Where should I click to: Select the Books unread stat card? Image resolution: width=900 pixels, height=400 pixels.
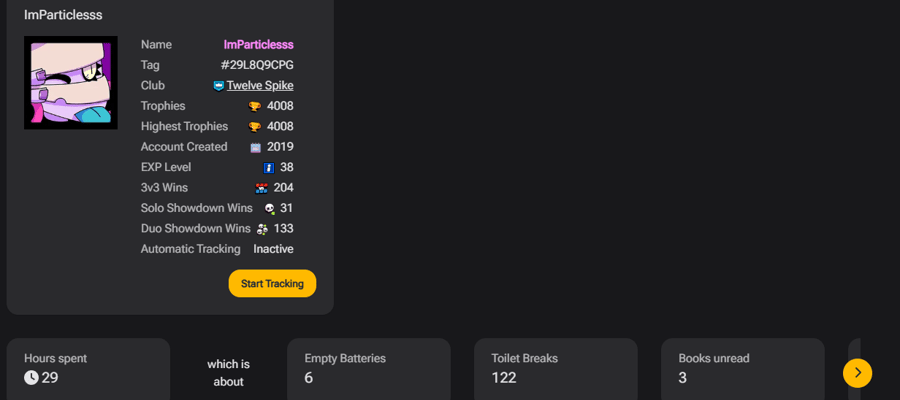[743, 369]
